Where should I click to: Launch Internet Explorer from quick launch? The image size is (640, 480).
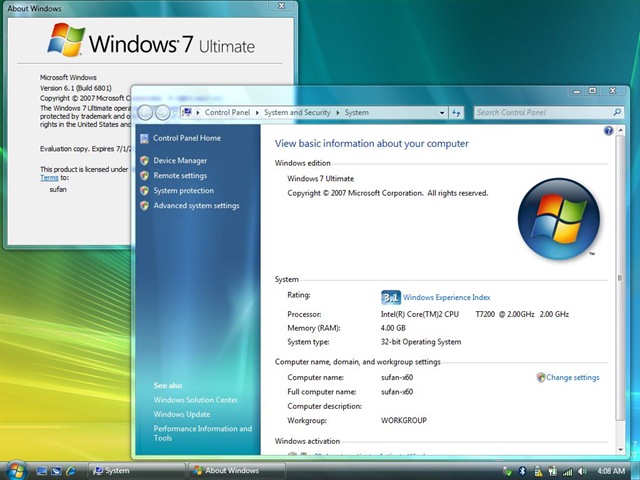point(71,471)
